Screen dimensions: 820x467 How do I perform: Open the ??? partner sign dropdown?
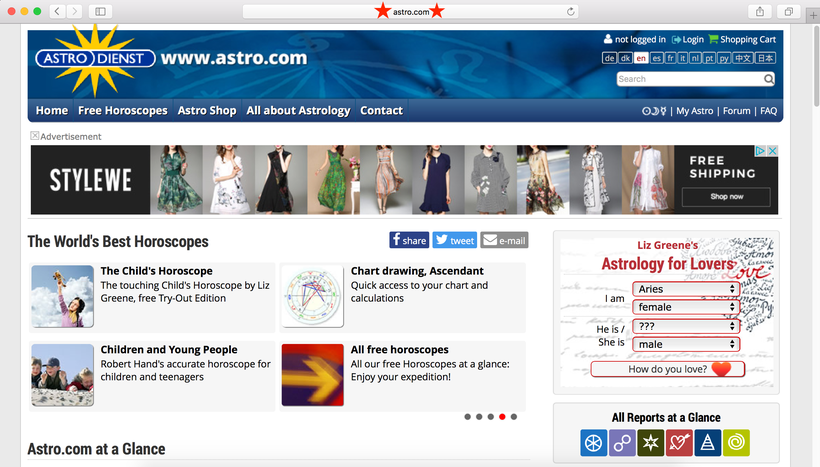(686, 326)
